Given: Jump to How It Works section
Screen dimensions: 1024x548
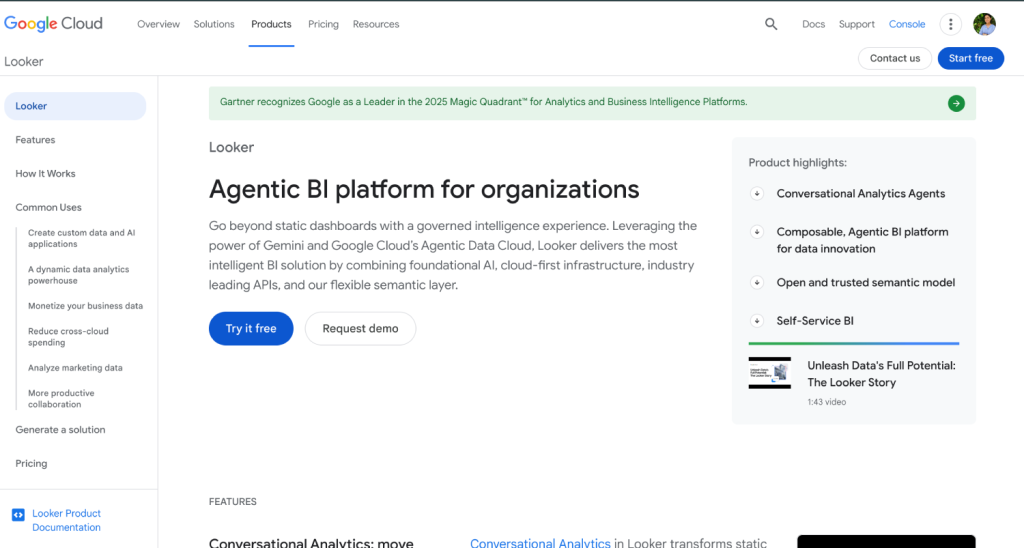Looking at the screenshot, I should point(45,174).
